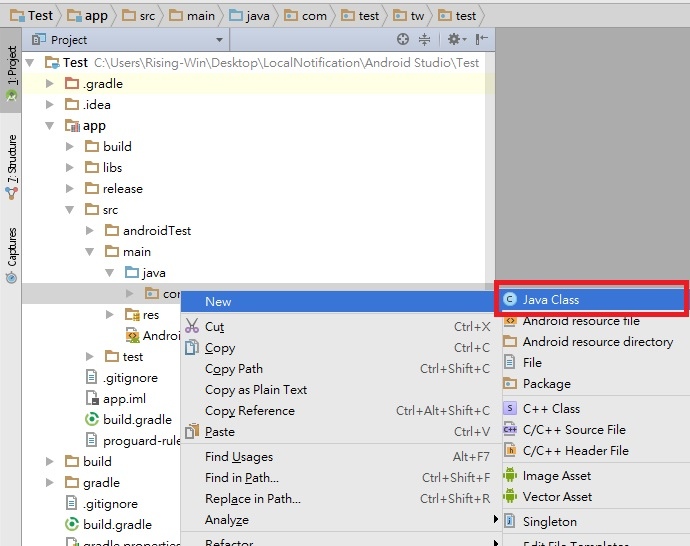Choose Copy in the context menu
This screenshot has width=690, height=546.
click(338, 348)
